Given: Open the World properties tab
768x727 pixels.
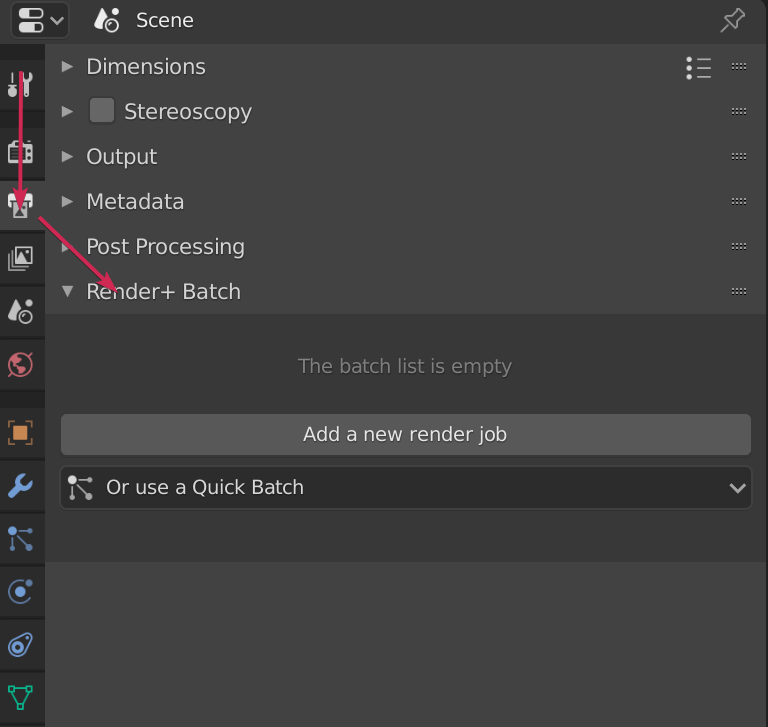Looking at the screenshot, I should click(21, 364).
